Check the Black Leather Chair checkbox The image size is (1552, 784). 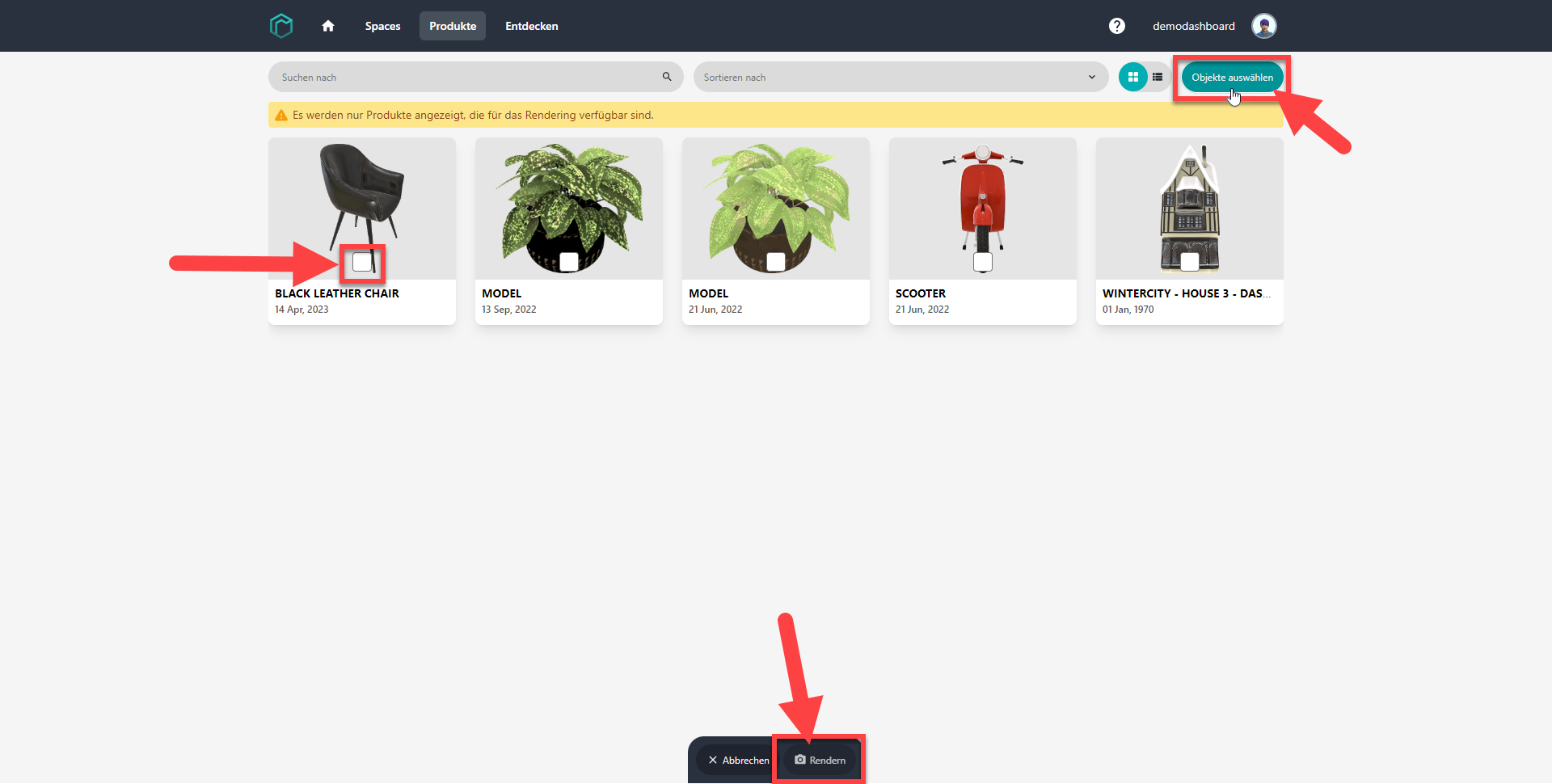pos(362,262)
